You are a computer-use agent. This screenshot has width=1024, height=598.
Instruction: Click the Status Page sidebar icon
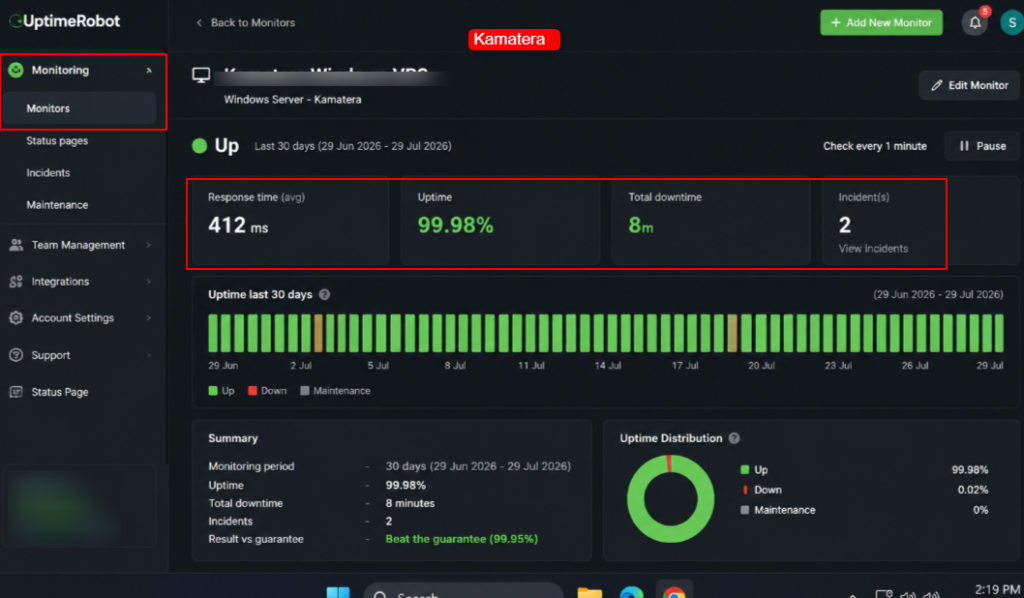pyautogui.click(x=16, y=392)
